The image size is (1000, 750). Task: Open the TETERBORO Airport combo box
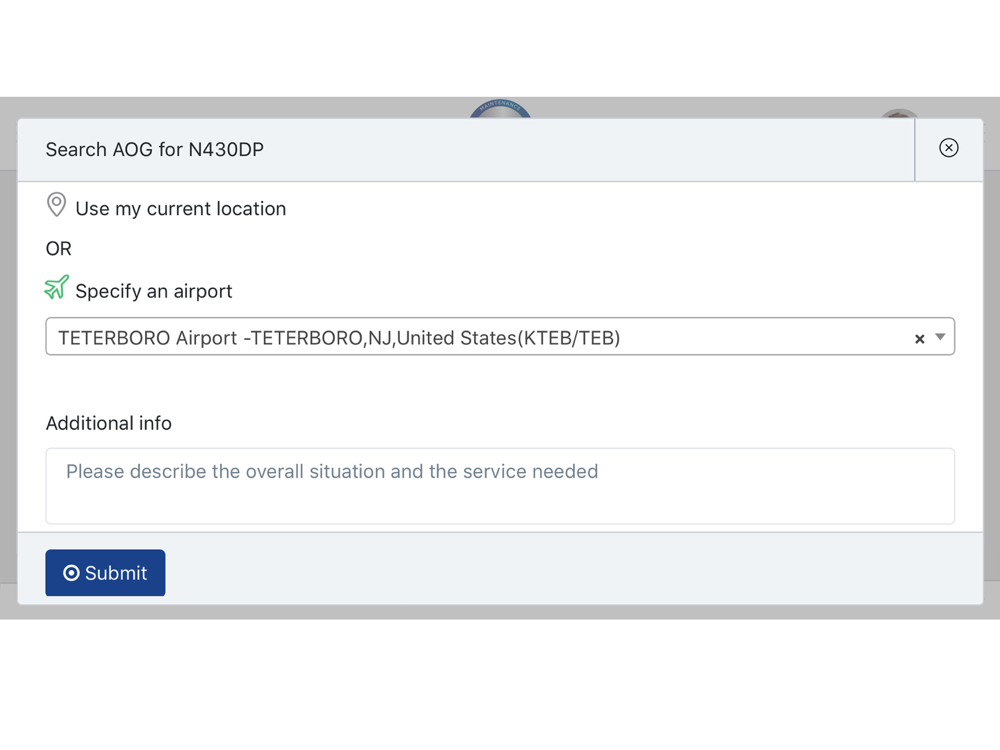pyautogui.click(x=500, y=336)
